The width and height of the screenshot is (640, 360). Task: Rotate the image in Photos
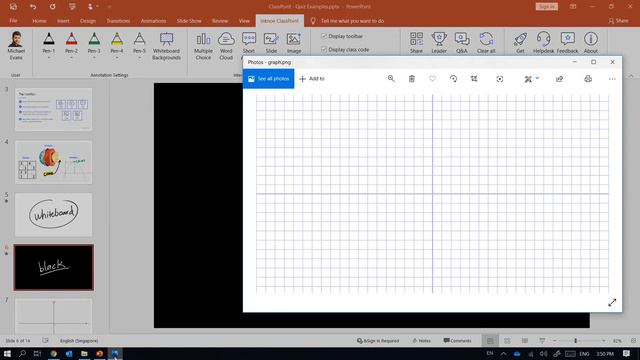(453, 78)
